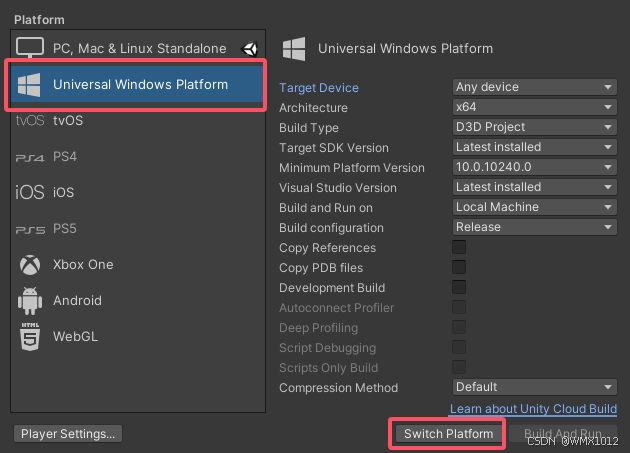Click the Target Device label
630x453 pixels.
(319, 88)
